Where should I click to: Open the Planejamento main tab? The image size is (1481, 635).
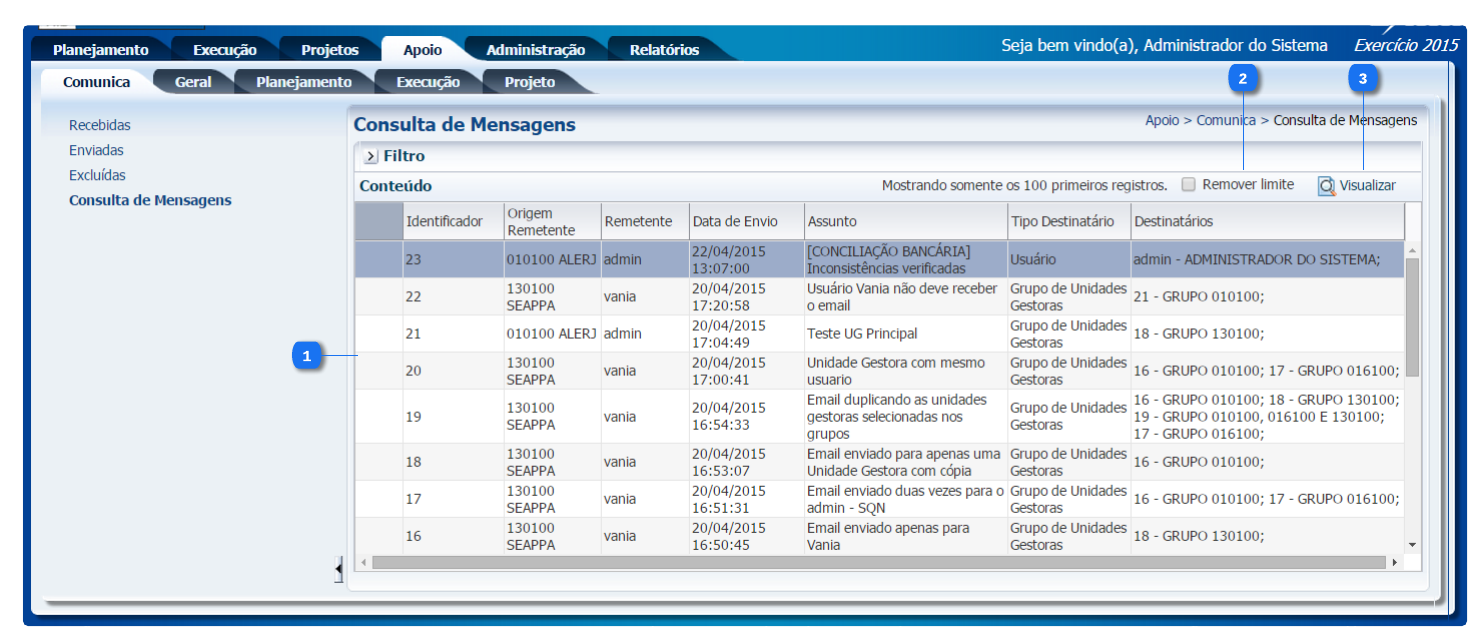coord(100,50)
